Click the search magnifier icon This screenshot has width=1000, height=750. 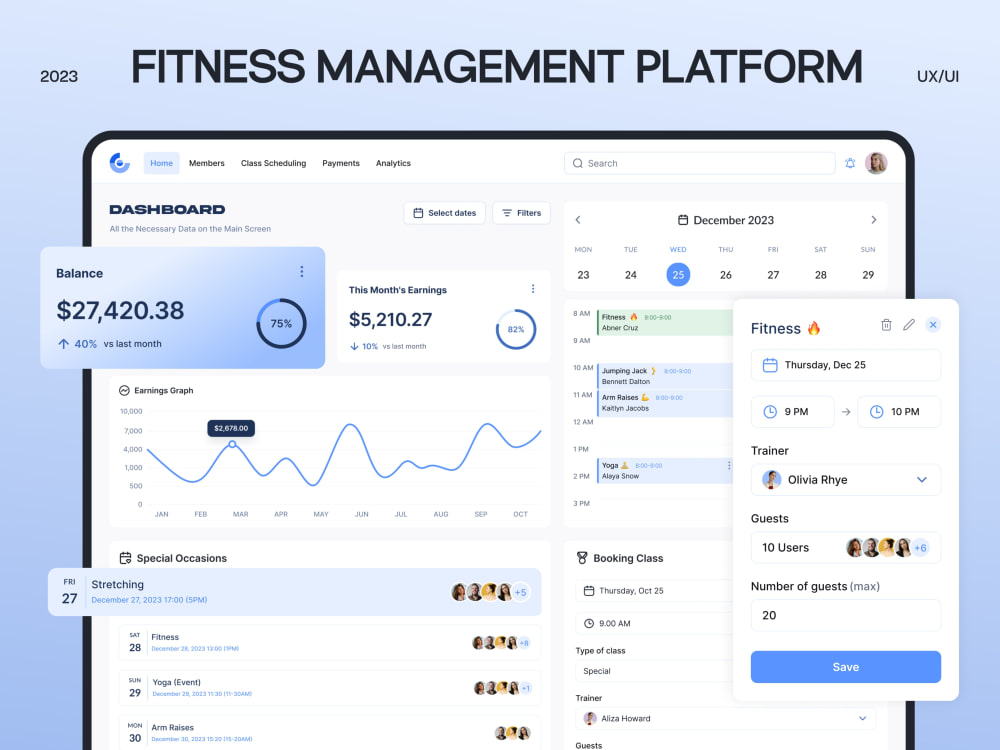(578, 163)
